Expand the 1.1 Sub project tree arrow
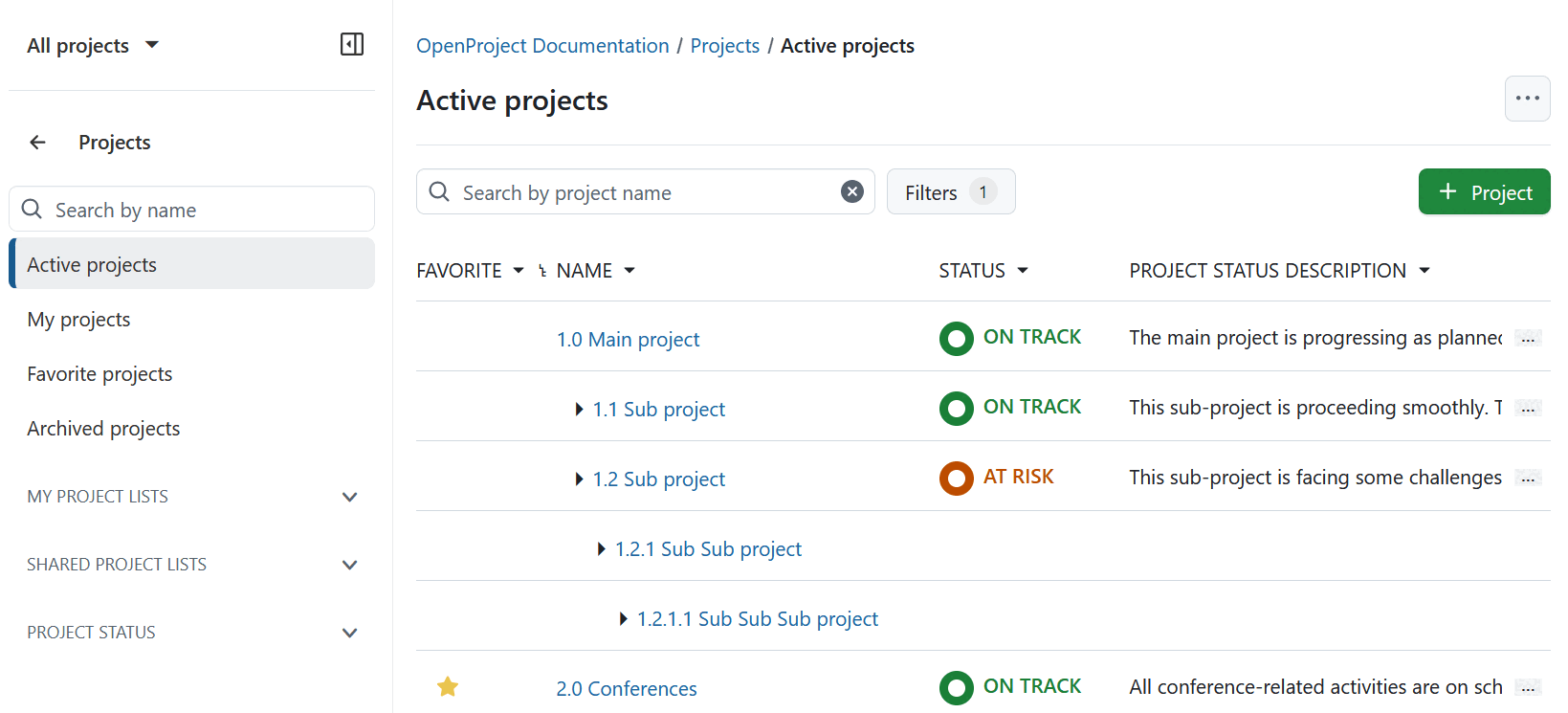The height and width of the screenshot is (713, 1568). [x=579, y=410]
